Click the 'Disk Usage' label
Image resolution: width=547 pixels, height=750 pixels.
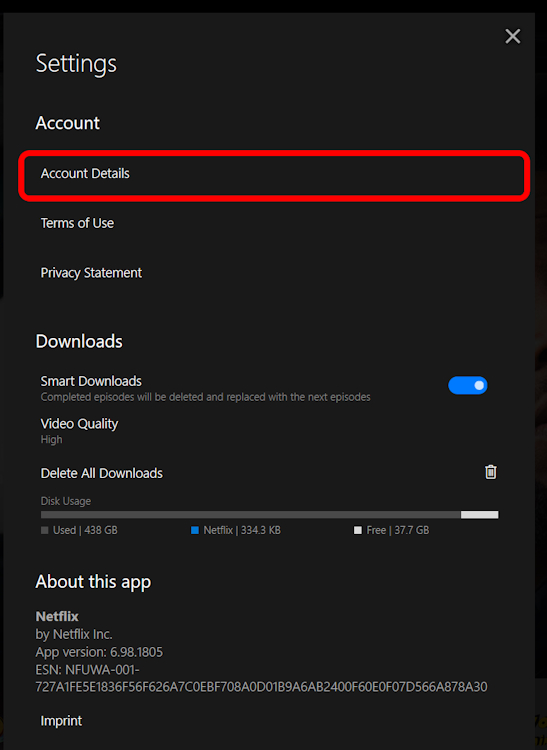pyautogui.click(x=66, y=501)
